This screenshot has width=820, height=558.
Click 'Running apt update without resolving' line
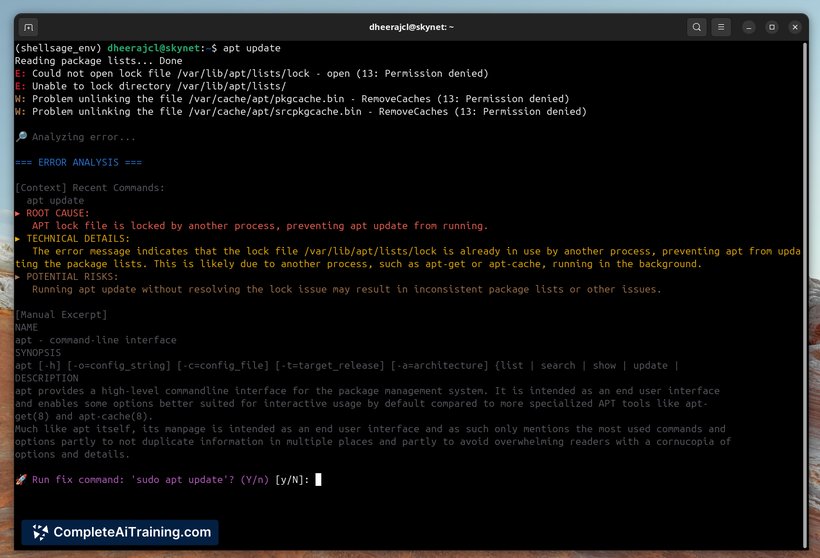point(347,289)
